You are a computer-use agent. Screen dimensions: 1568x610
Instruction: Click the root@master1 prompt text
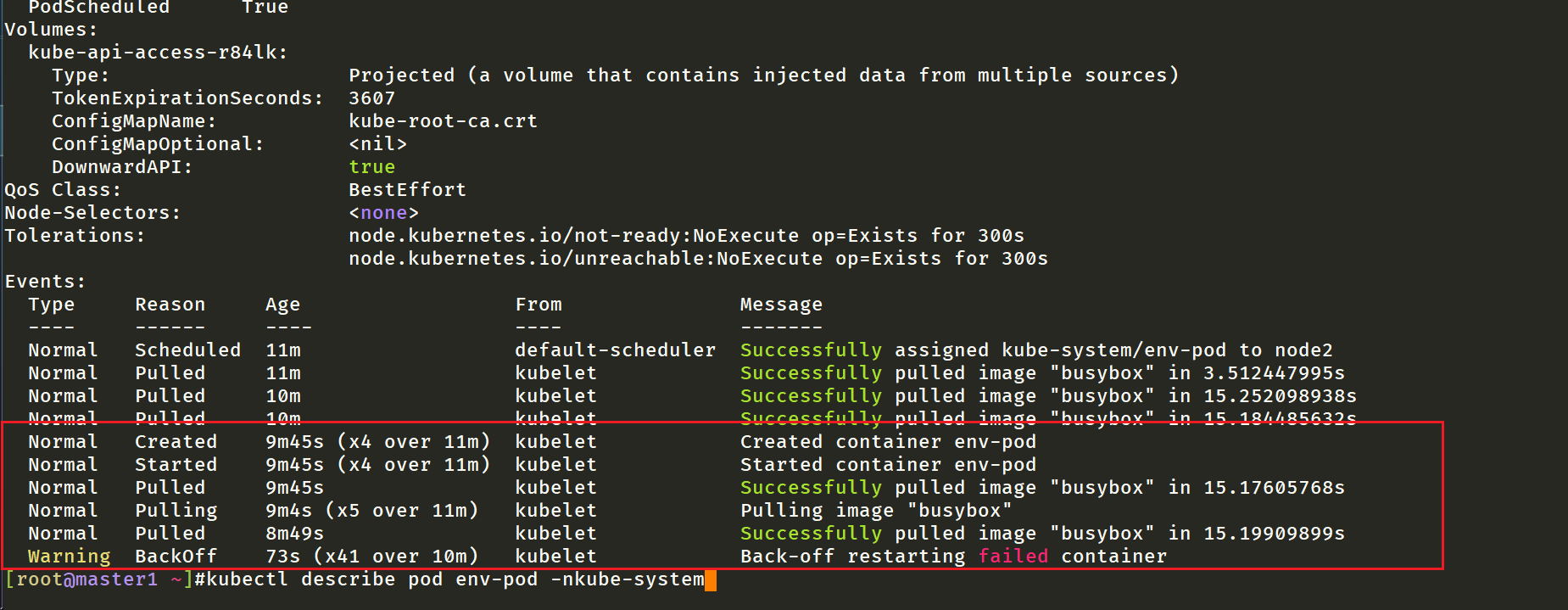pos(87,579)
